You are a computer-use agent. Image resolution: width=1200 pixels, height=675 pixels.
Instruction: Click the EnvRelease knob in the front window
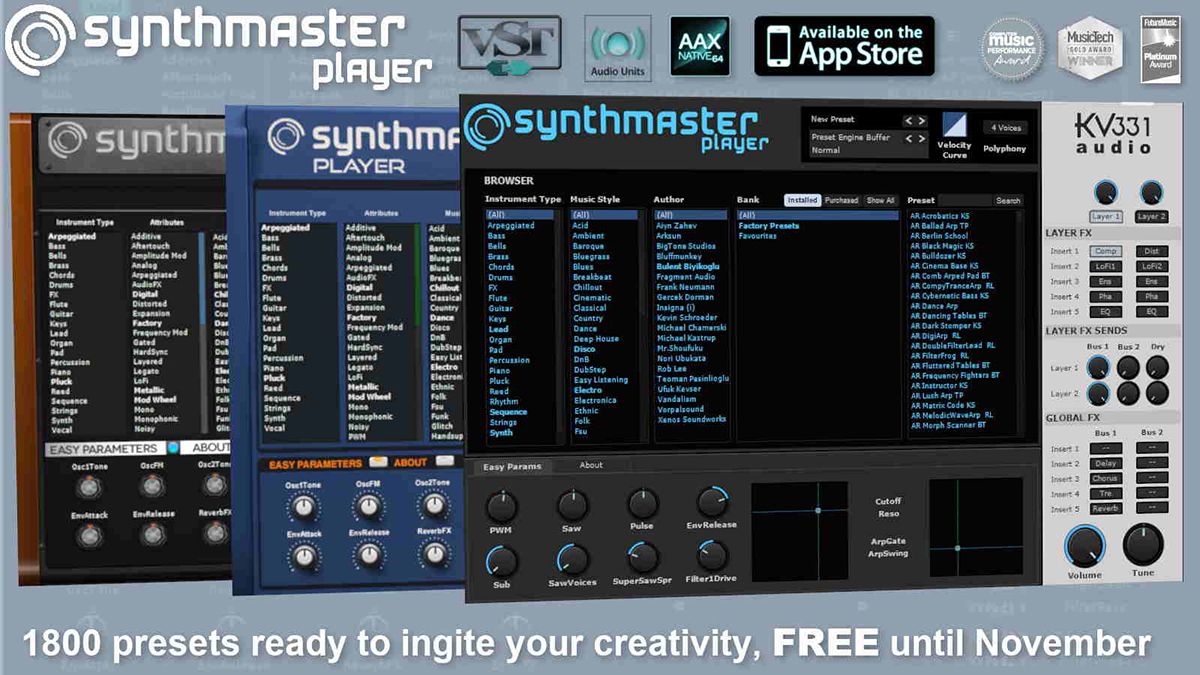click(712, 502)
